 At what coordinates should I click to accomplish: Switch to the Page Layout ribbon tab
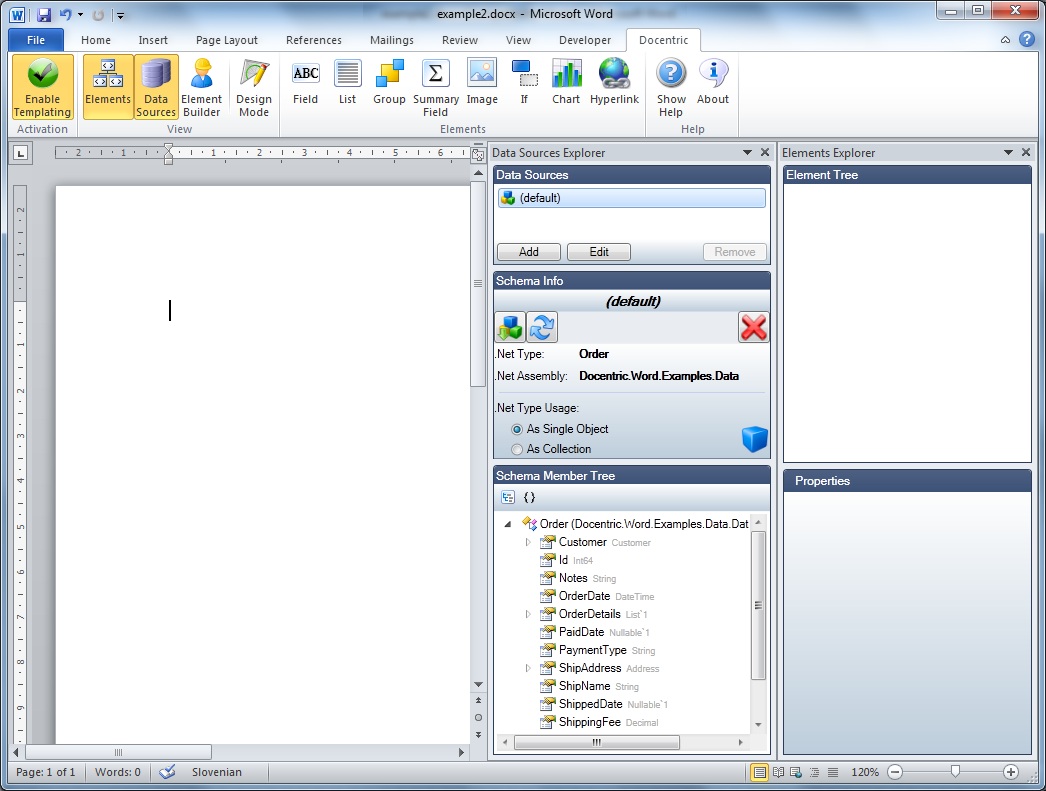(227, 40)
